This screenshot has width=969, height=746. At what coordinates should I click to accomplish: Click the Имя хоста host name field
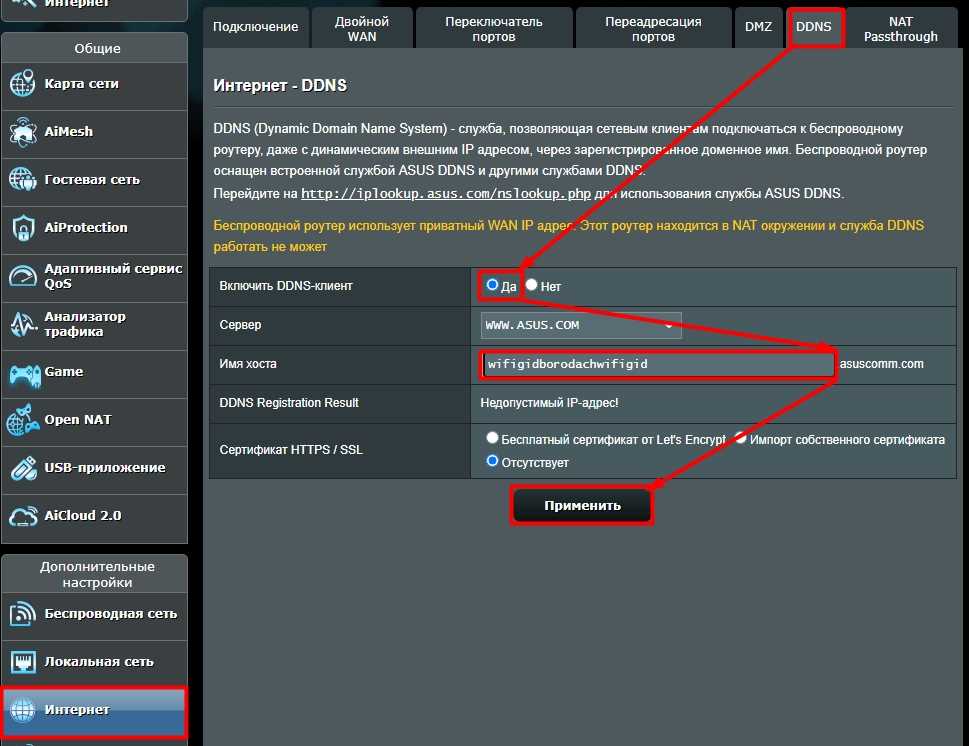click(658, 364)
